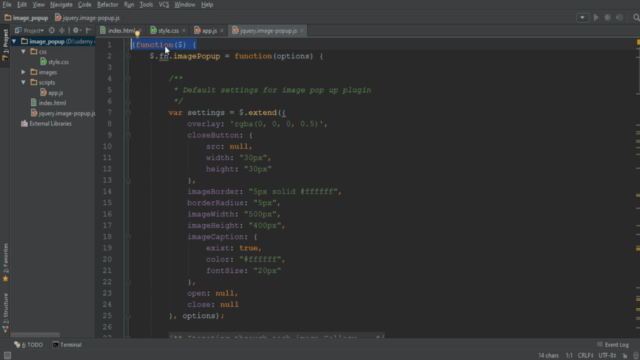
Task: Select External Libraries in the project tree
Action: 46,123
